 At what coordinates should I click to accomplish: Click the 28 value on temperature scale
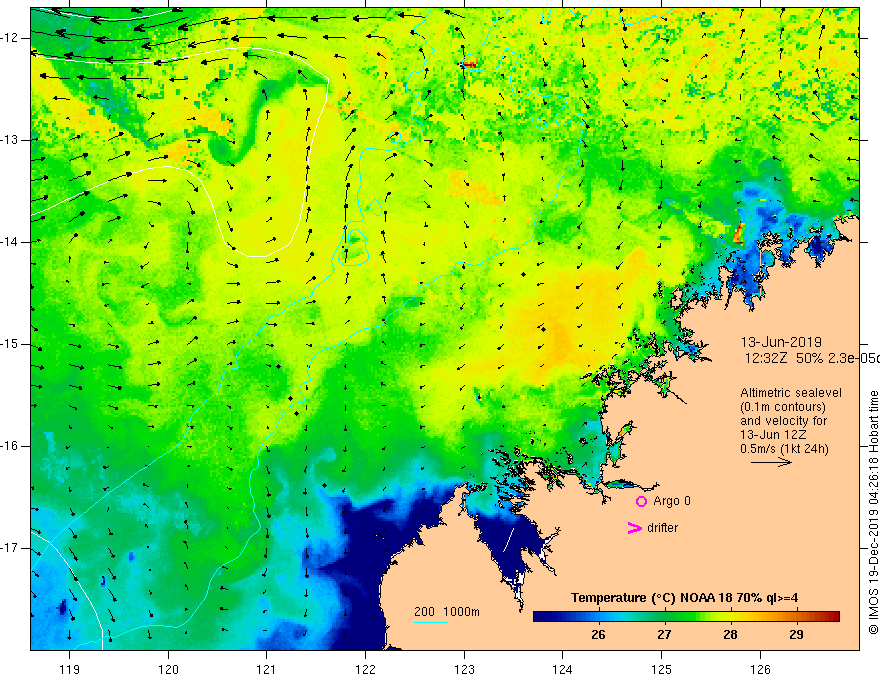click(x=730, y=635)
